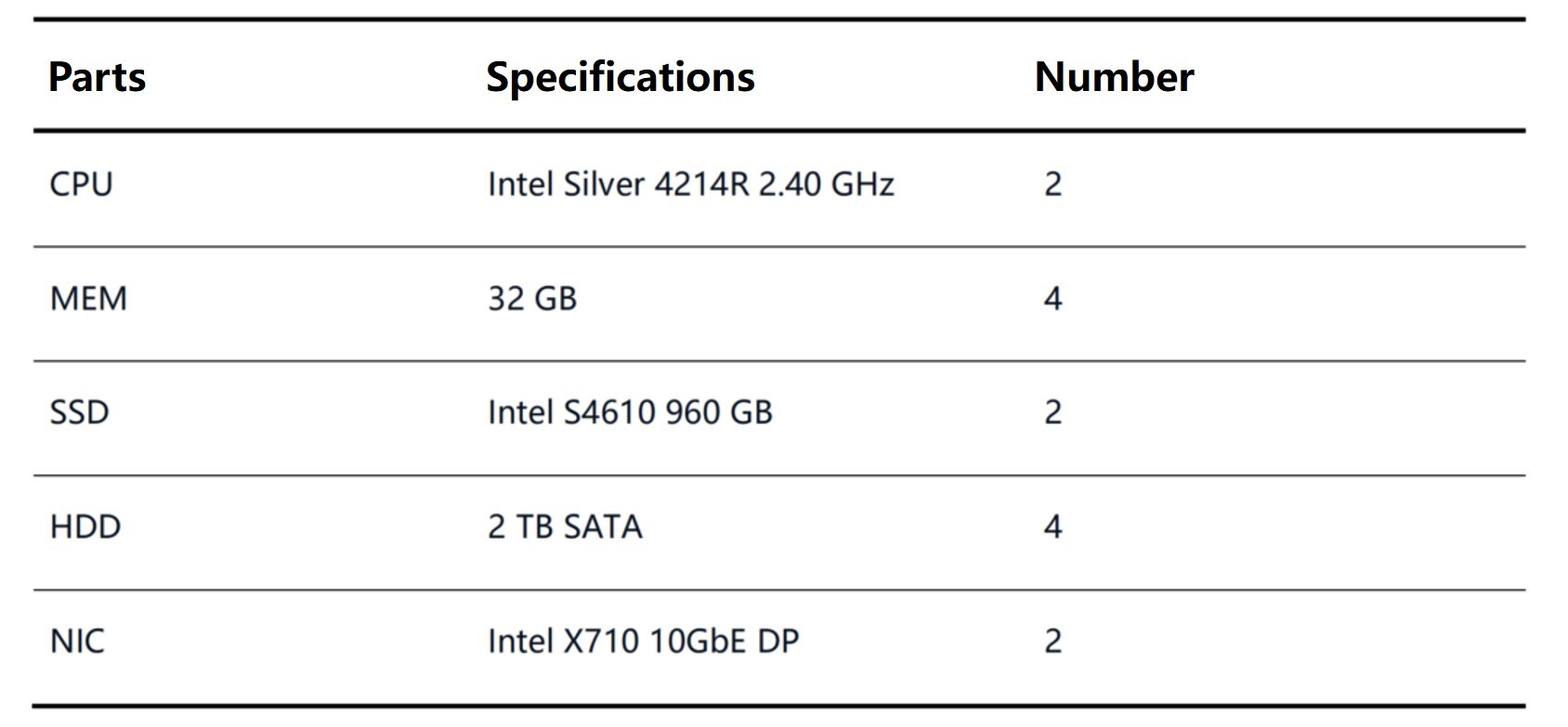
Task: Click the word SATA in HDD specification
Action: [603, 526]
